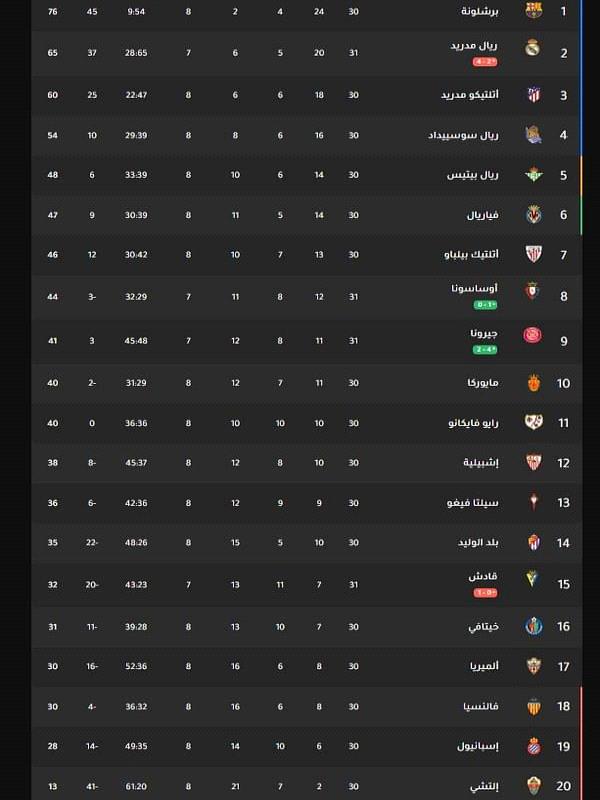Image resolution: width=600 pixels, height=800 pixels.
Task: Select the Getafe blue crest
Action: (534, 626)
